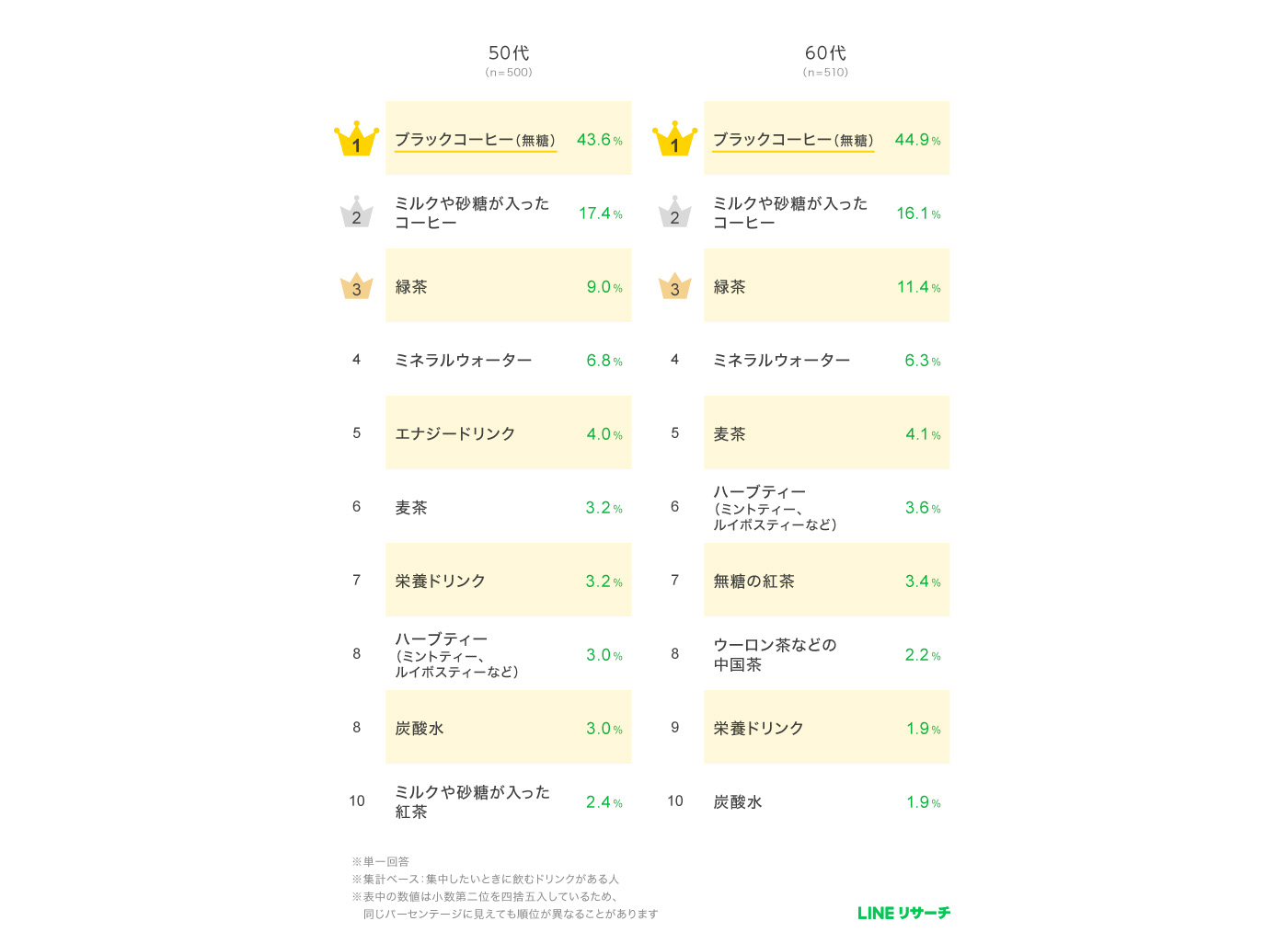Click the silver rank 2 crown under 60代
Viewport: 1288px width, 944px height.
[x=674, y=213]
